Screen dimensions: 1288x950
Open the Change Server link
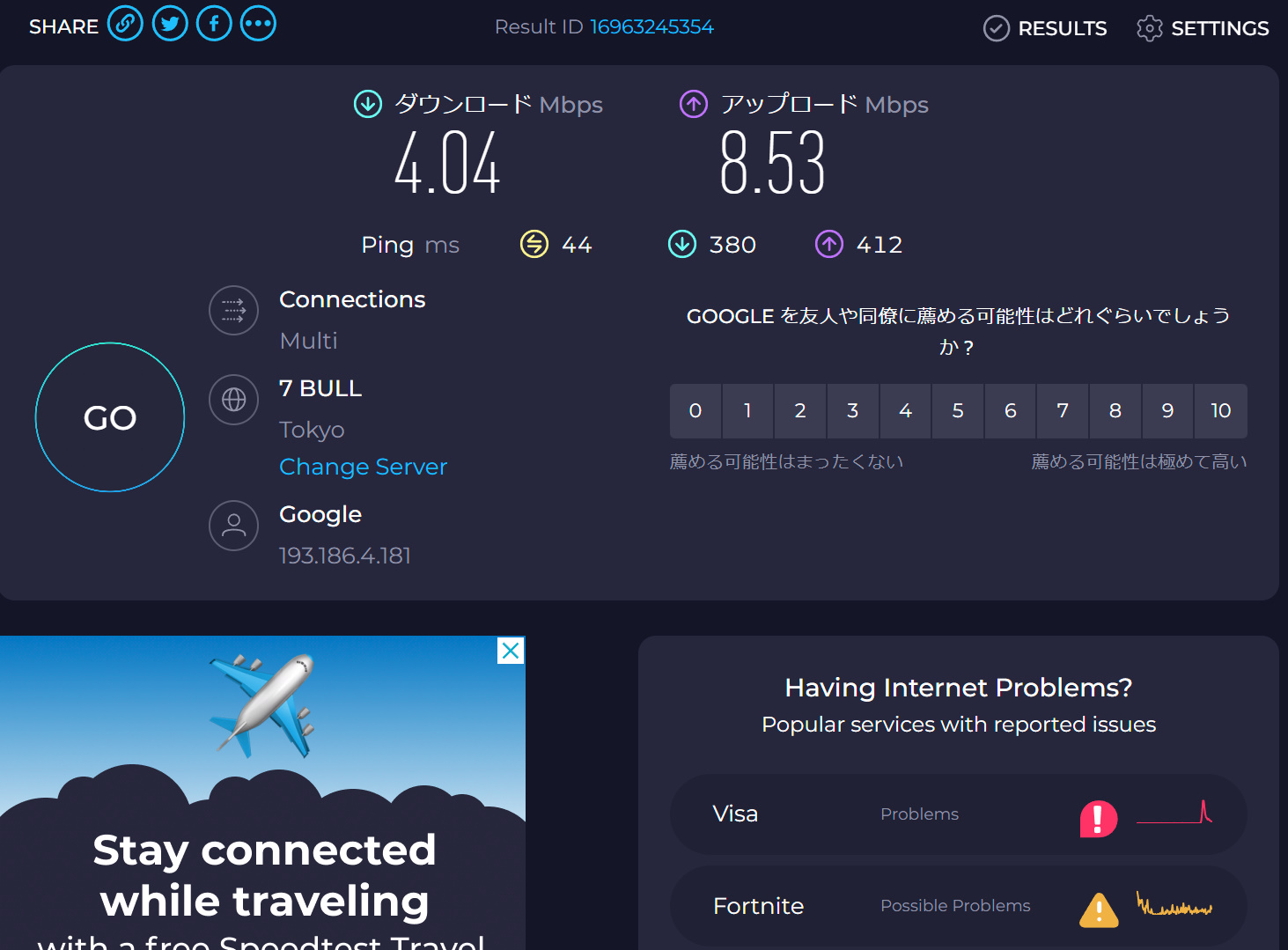click(x=363, y=467)
